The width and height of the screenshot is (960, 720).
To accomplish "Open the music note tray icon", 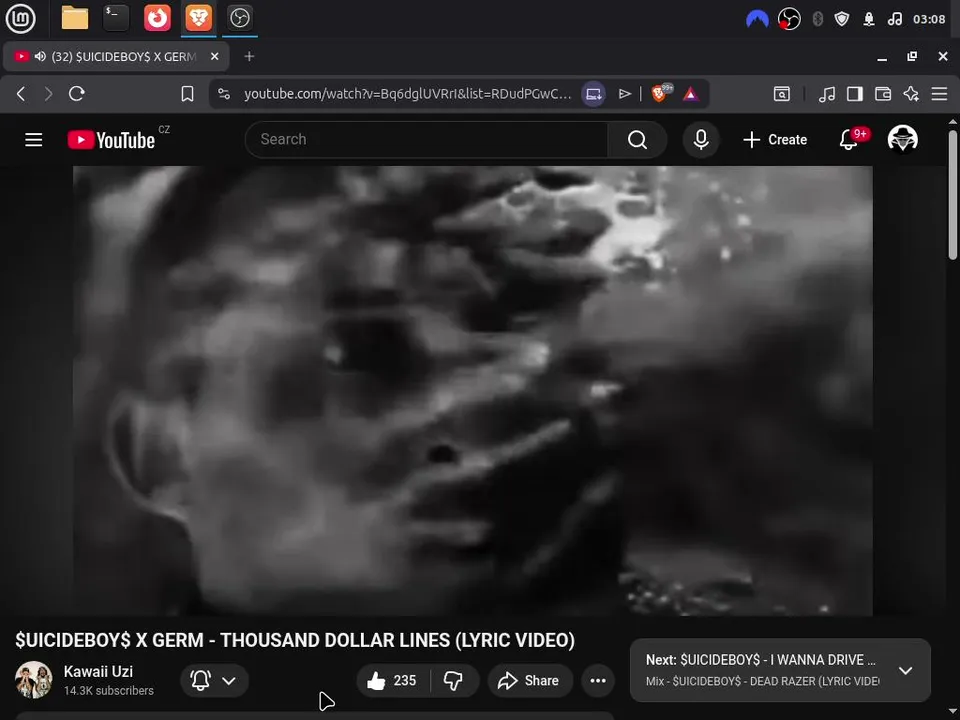I will pyautogui.click(x=894, y=20).
